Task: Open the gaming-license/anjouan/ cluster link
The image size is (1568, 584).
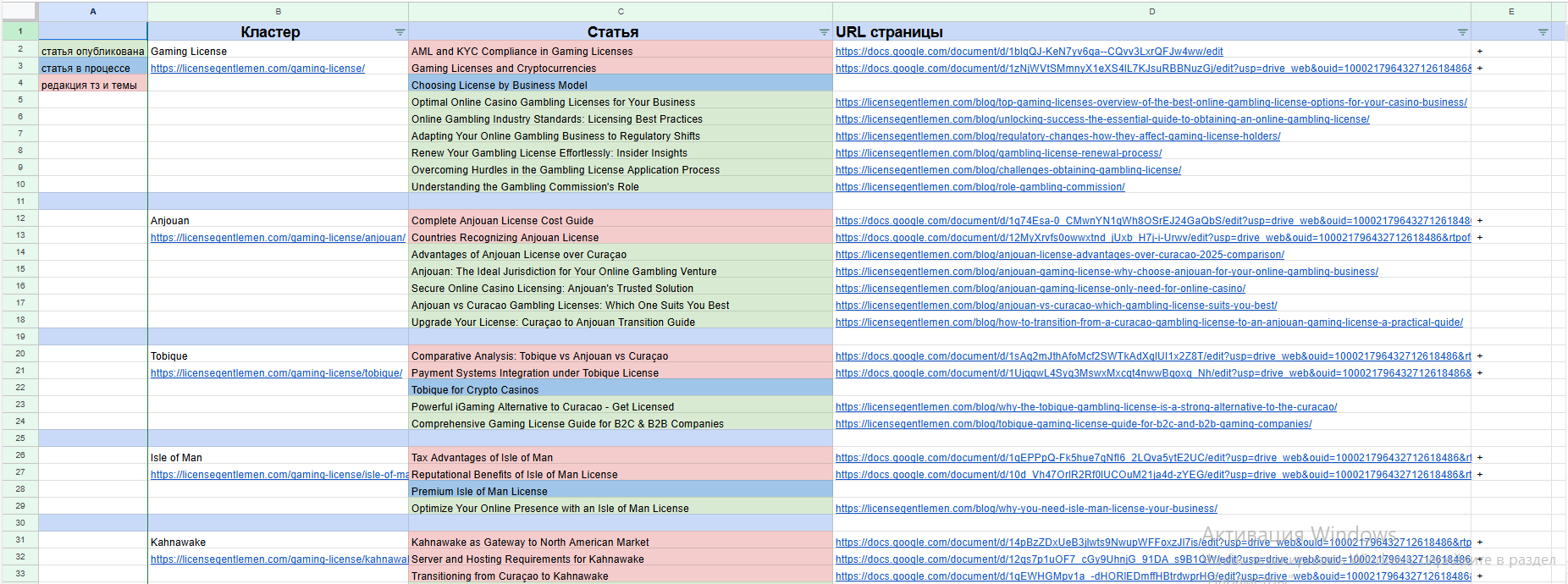Action: 278,238
